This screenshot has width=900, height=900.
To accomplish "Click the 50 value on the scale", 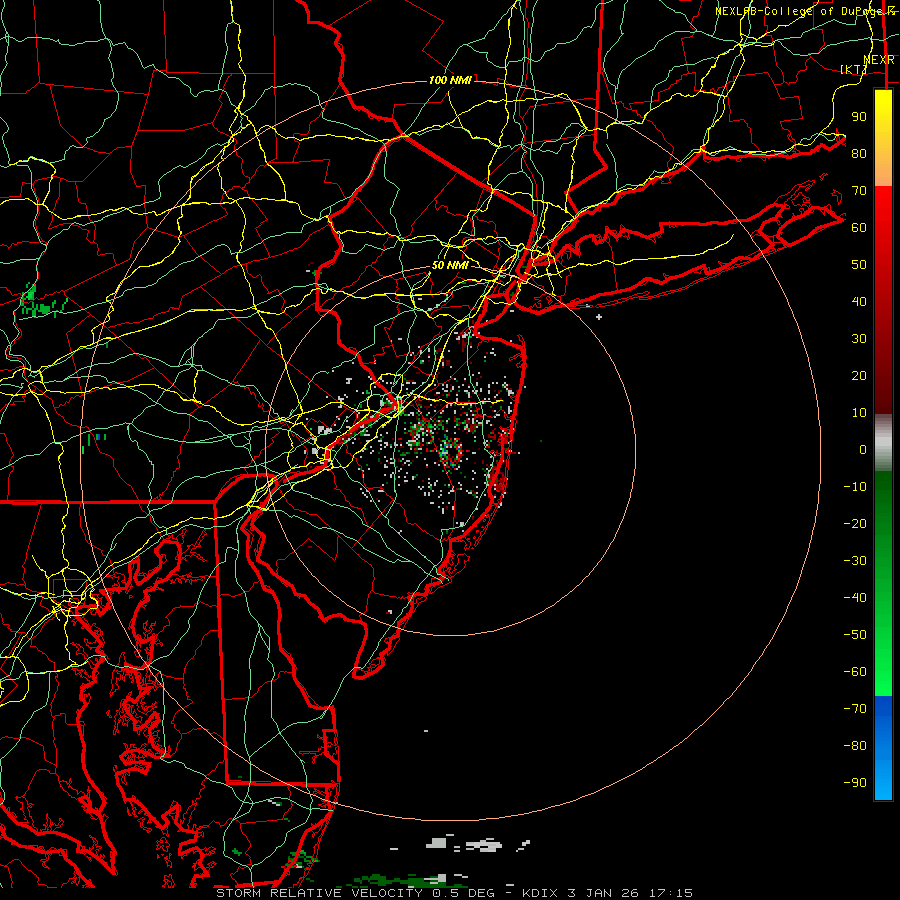I will (859, 265).
